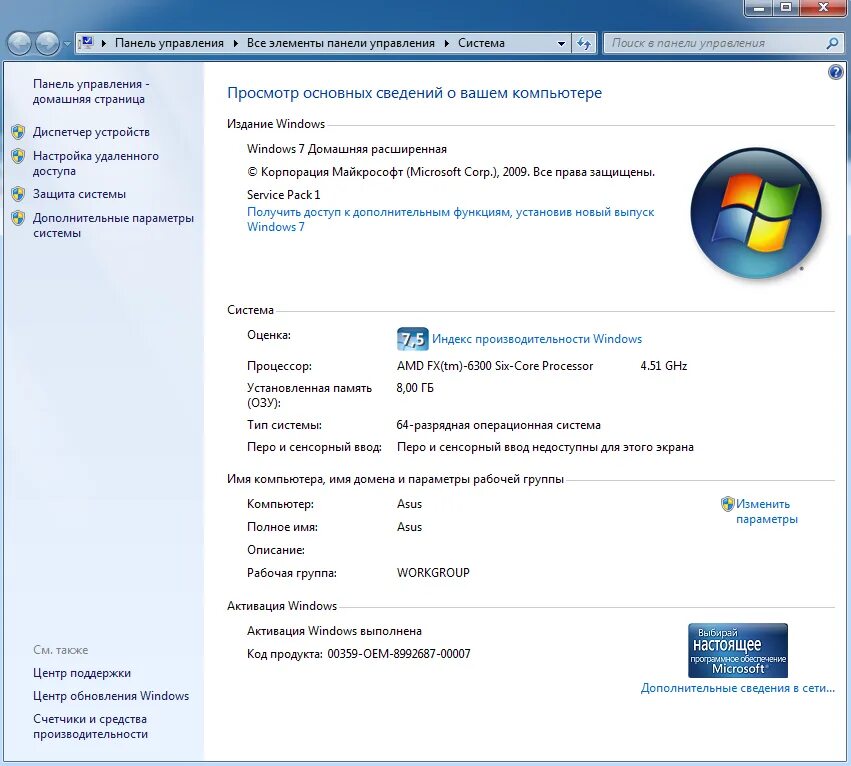Image resolution: width=851 pixels, height=766 pixels.
Task: Click the 7,5 performance rating badge
Action: 412,339
